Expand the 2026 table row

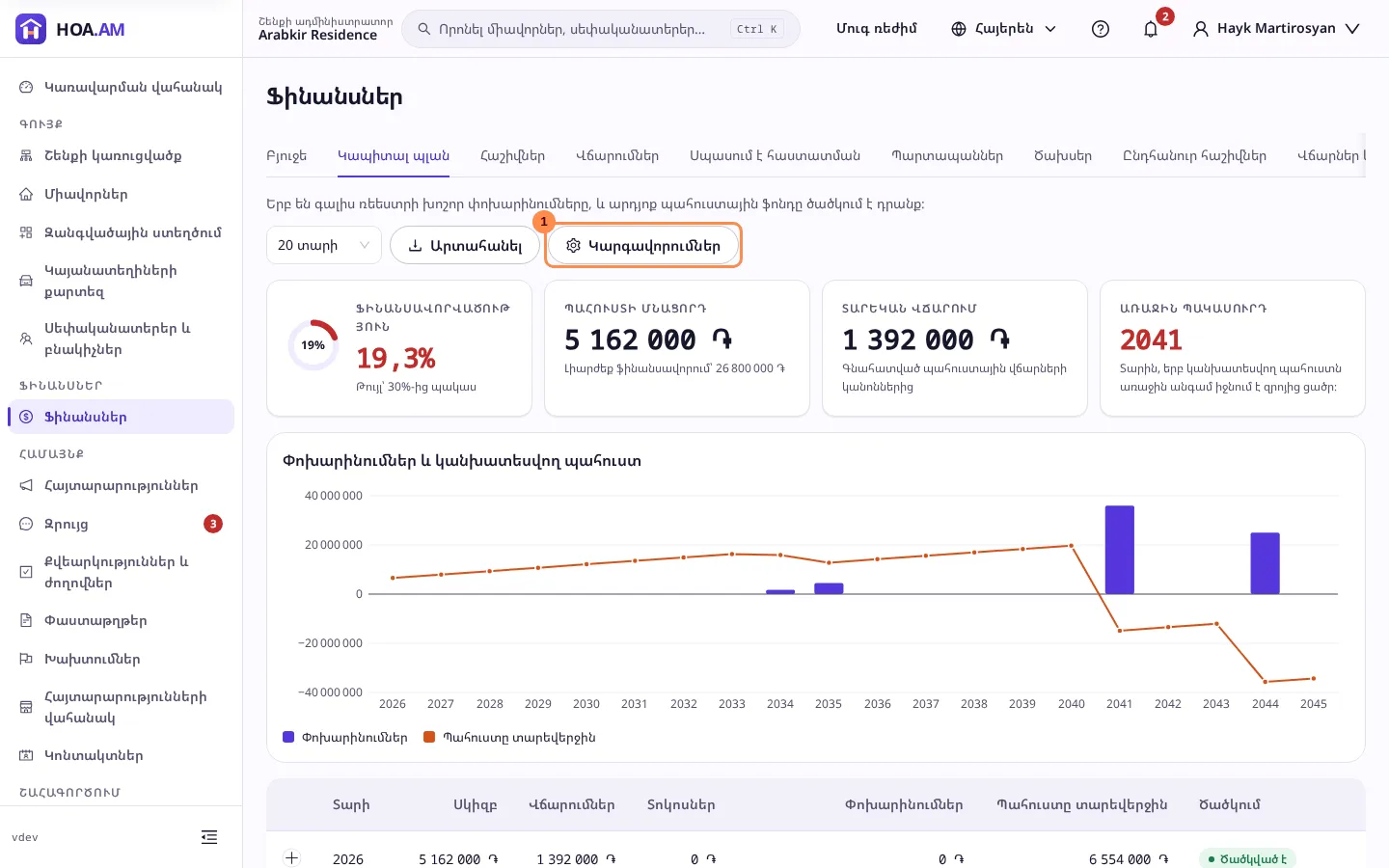pyautogui.click(x=291, y=858)
